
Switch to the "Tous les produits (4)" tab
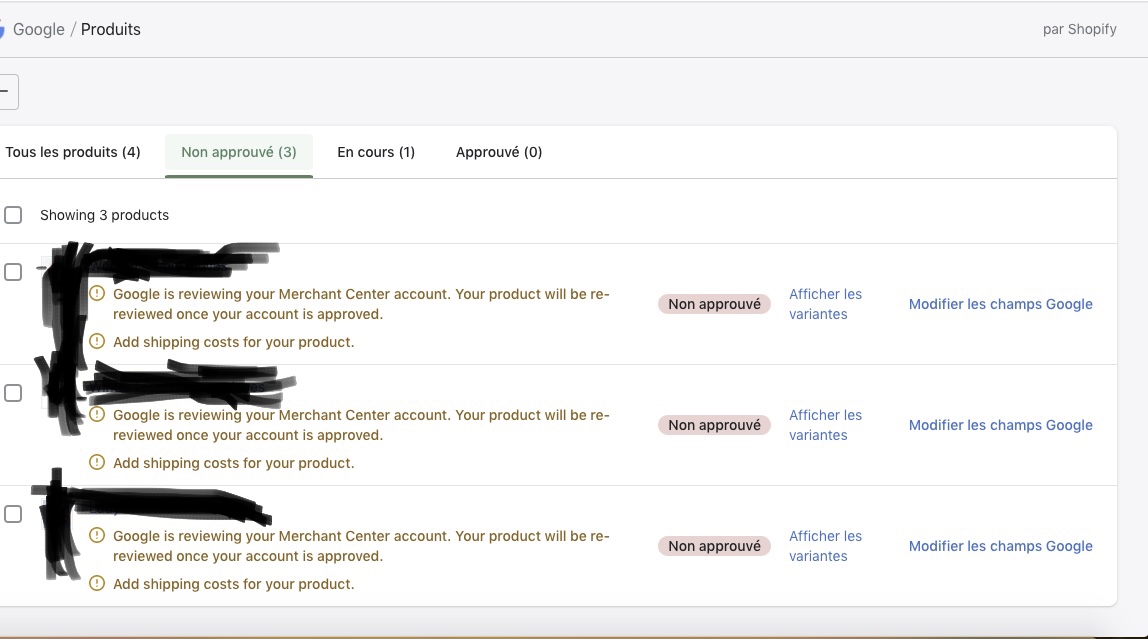[73, 152]
